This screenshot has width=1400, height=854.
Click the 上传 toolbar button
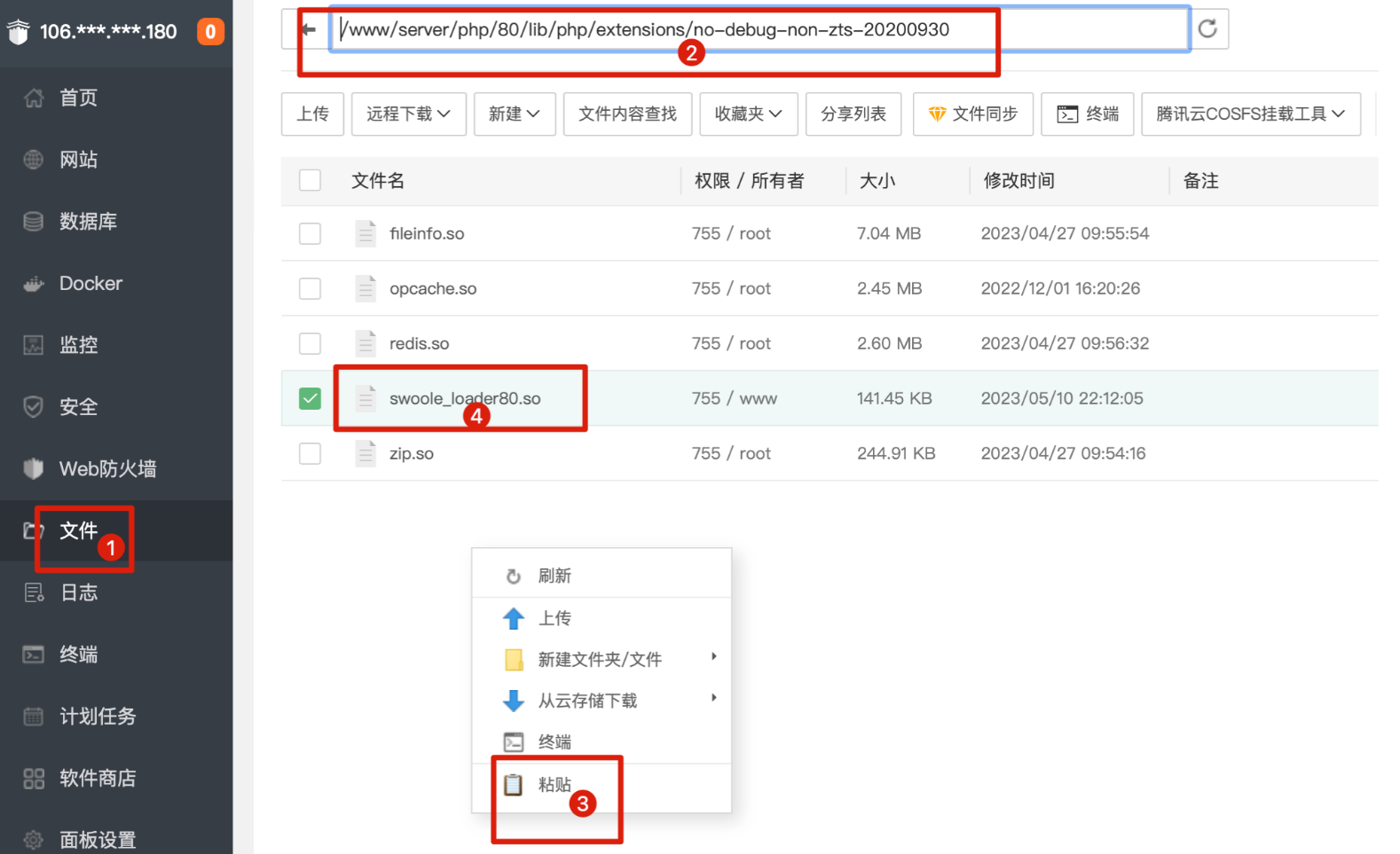[x=312, y=114]
